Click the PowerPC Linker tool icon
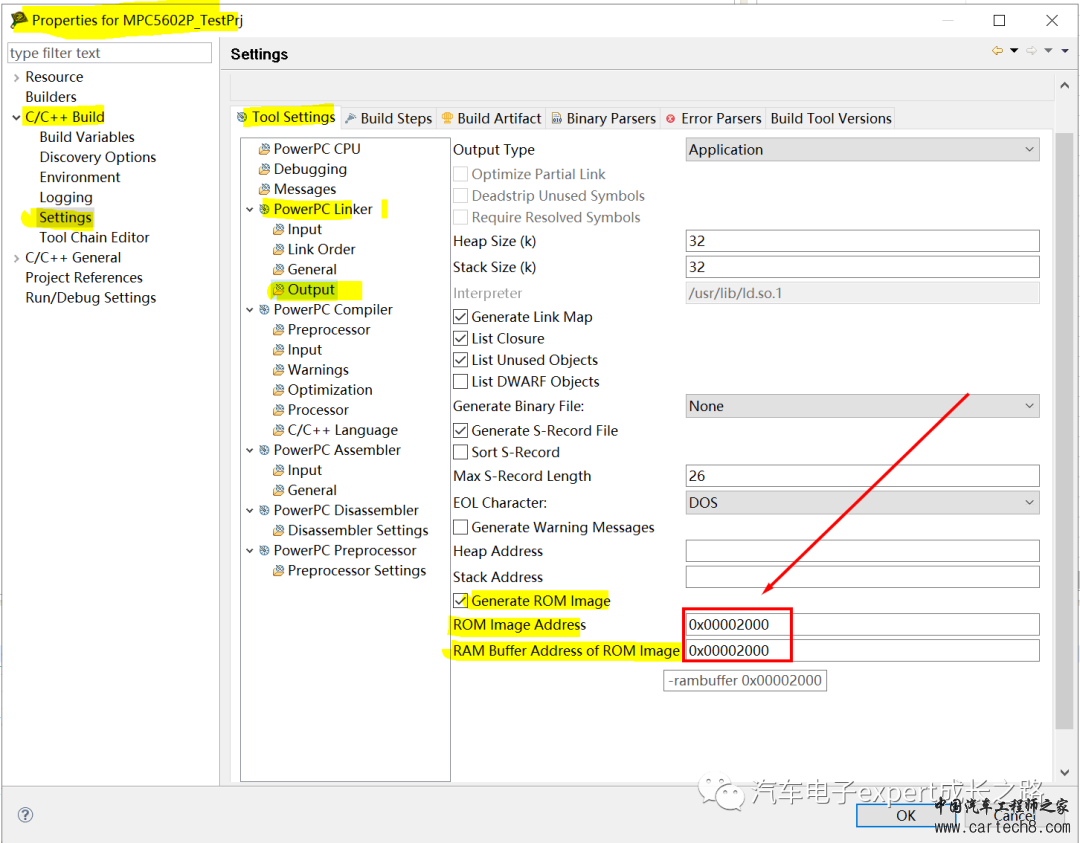This screenshot has height=843, width=1080. (x=264, y=209)
